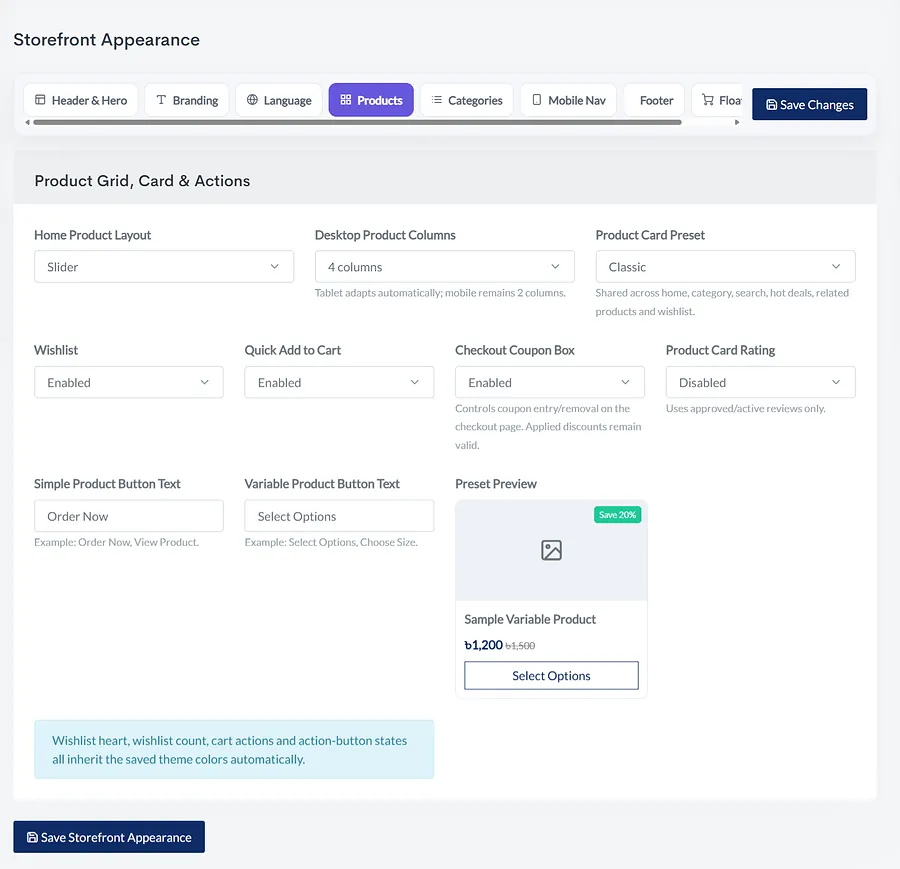Open the Wishlist Enabled dropdown
The width and height of the screenshot is (900, 869).
pyautogui.click(x=129, y=382)
